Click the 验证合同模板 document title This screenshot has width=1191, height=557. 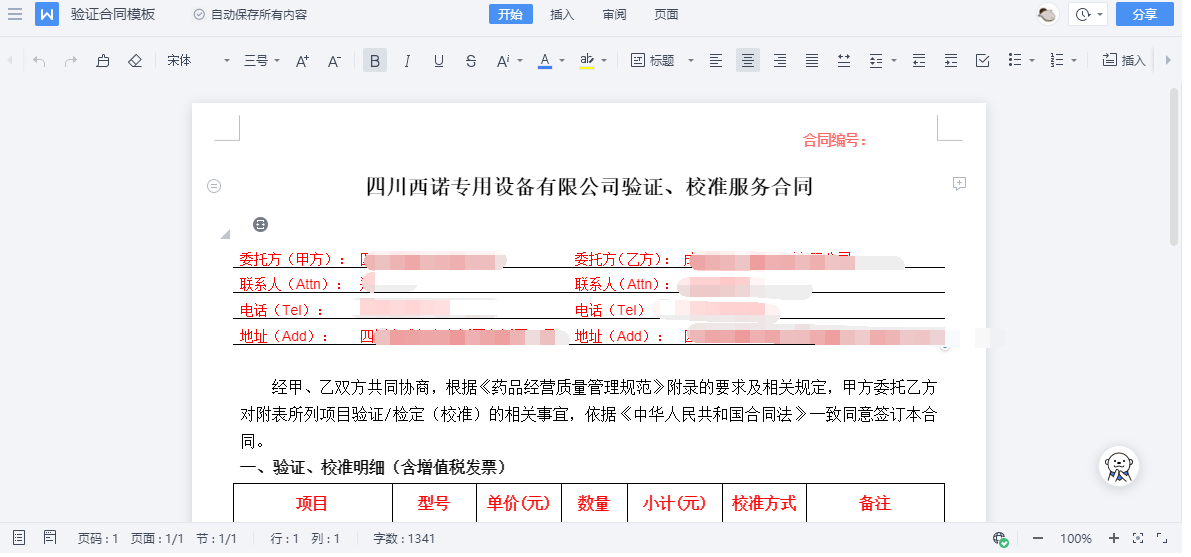[112, 14]
